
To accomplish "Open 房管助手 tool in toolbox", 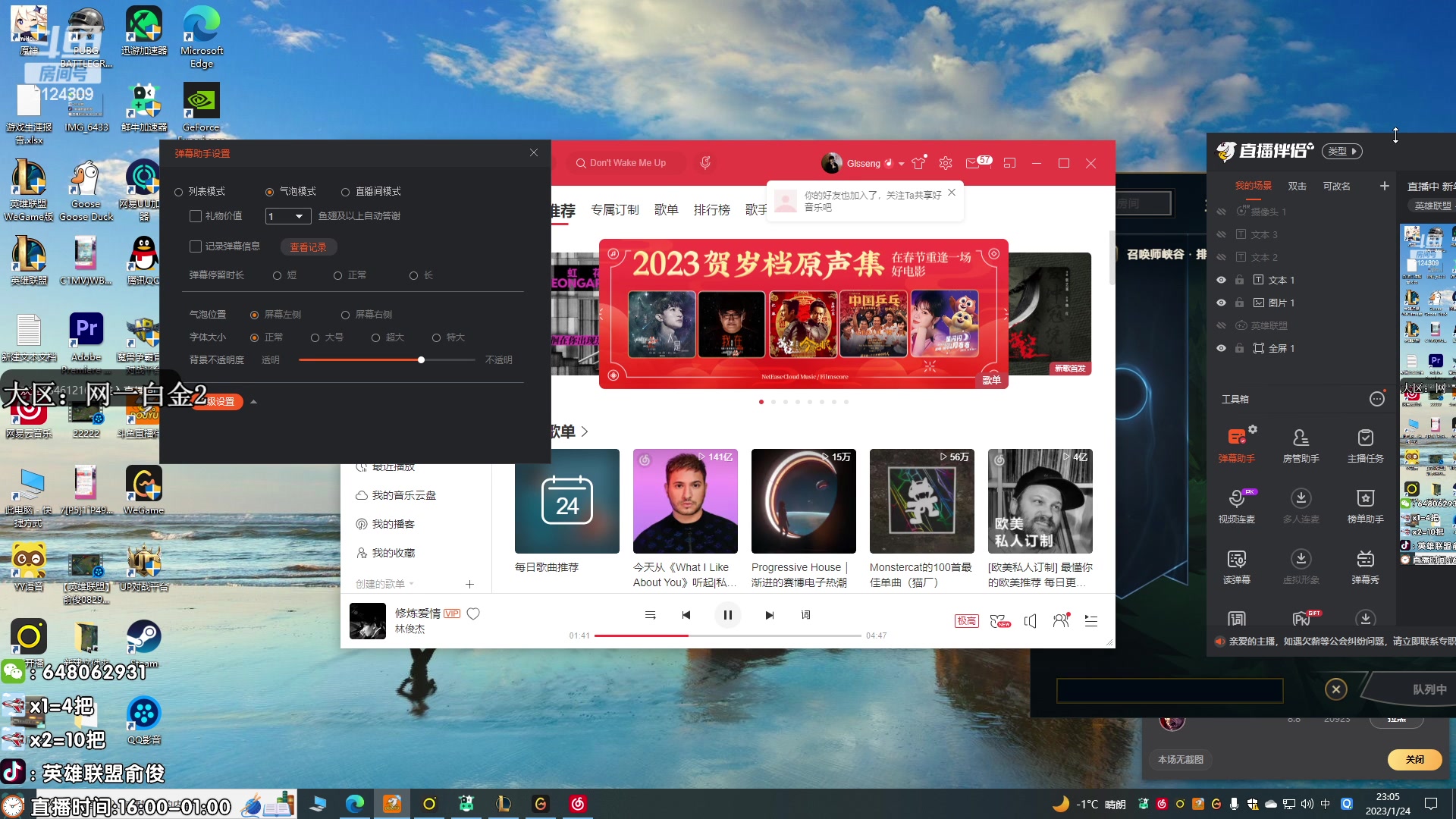I will coord(1301,445).
